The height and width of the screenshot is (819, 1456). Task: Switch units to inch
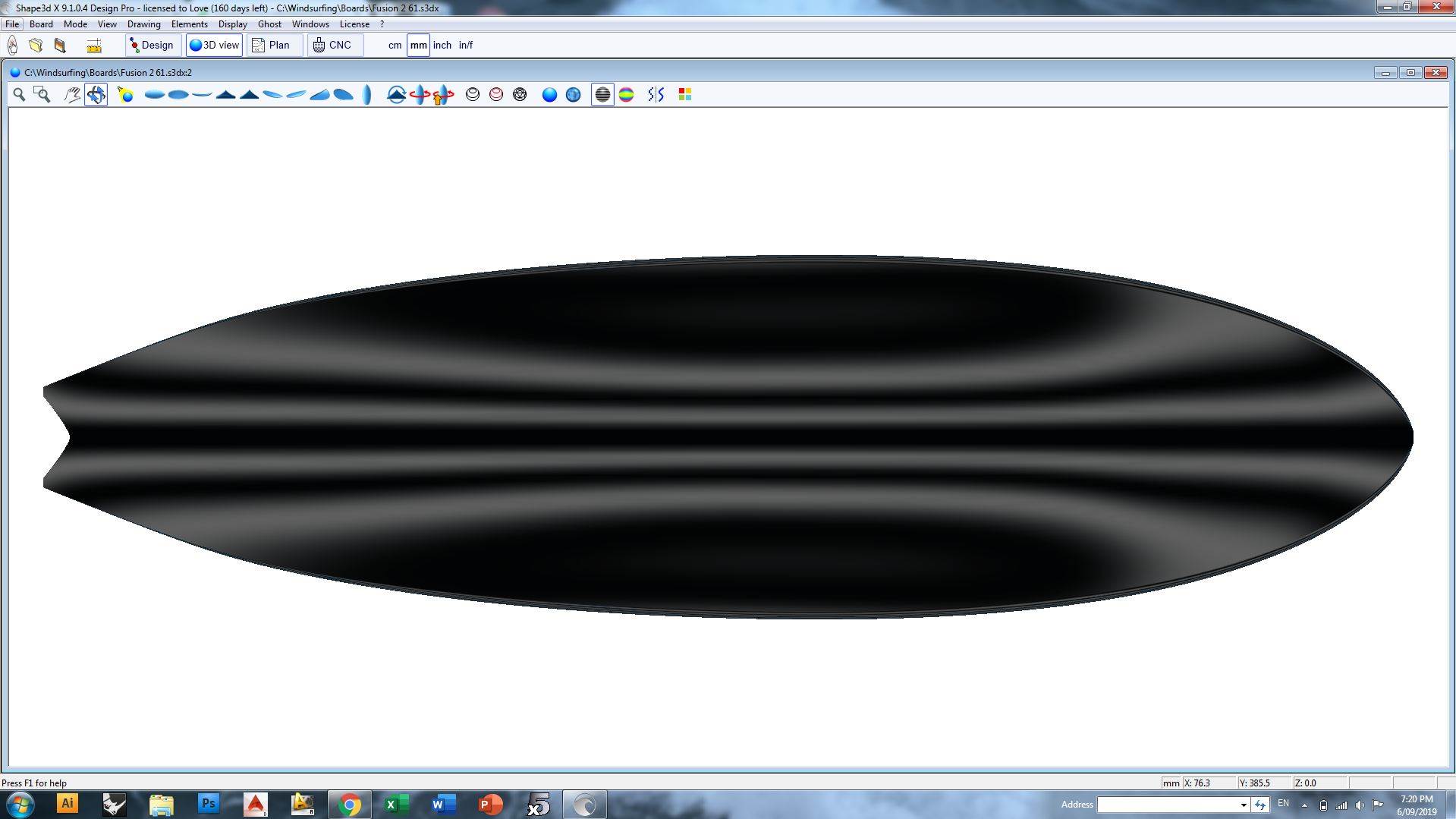(x=442, y=46)
